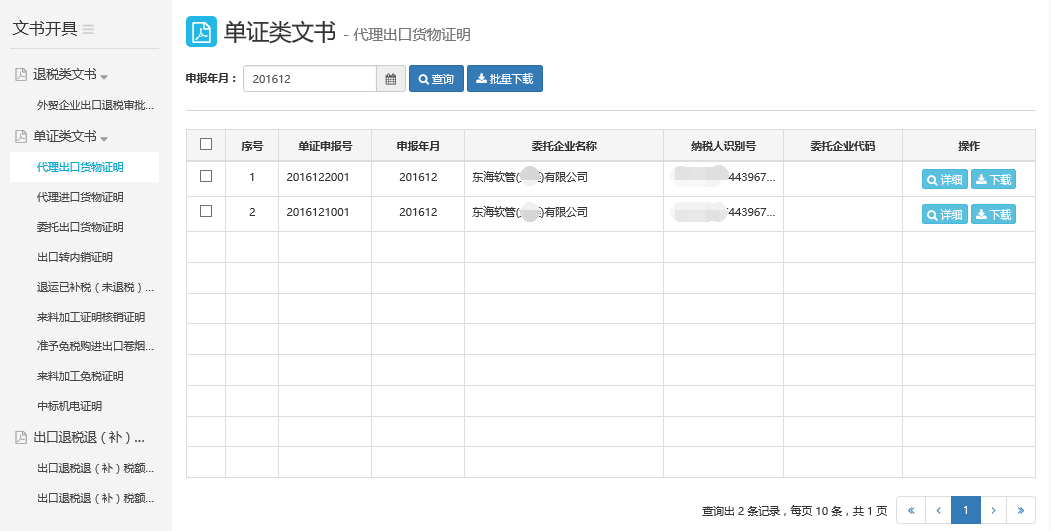1051x531 pixels.
Task: Check the box for row 2016122001
Action: coord(206,176)
